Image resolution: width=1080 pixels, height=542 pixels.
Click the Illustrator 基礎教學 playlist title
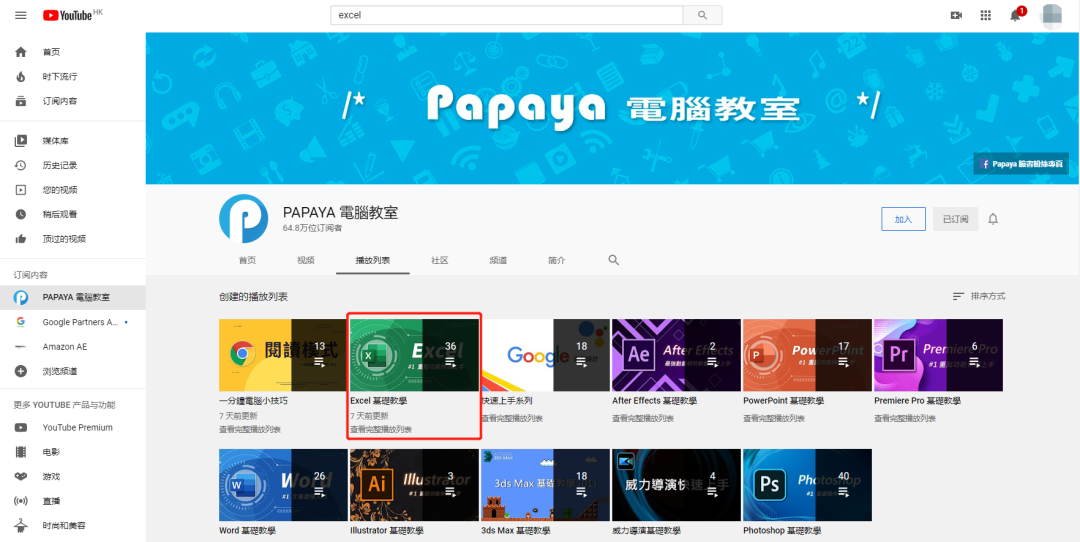coord(387,531)
